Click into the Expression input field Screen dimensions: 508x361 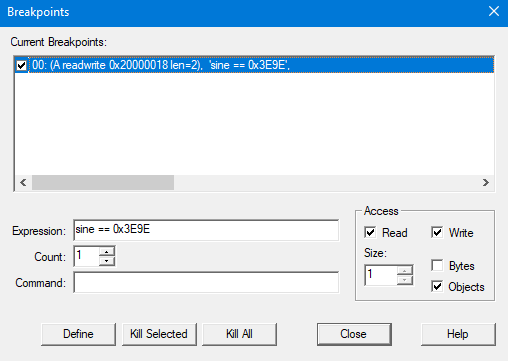tap(206, 230)
